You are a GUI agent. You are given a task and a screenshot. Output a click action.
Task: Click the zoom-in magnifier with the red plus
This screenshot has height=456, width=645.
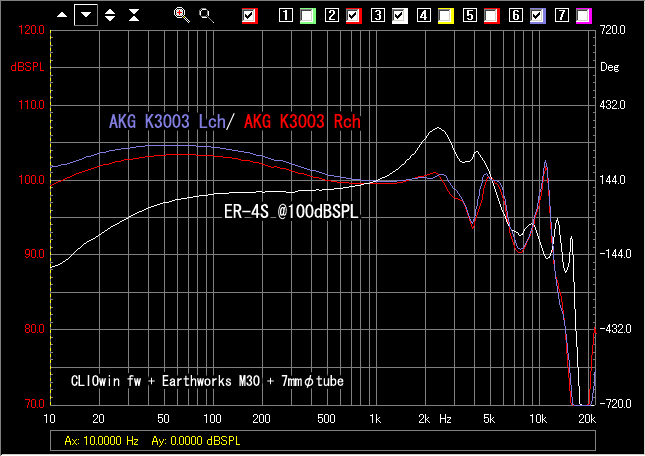point(181,15)
